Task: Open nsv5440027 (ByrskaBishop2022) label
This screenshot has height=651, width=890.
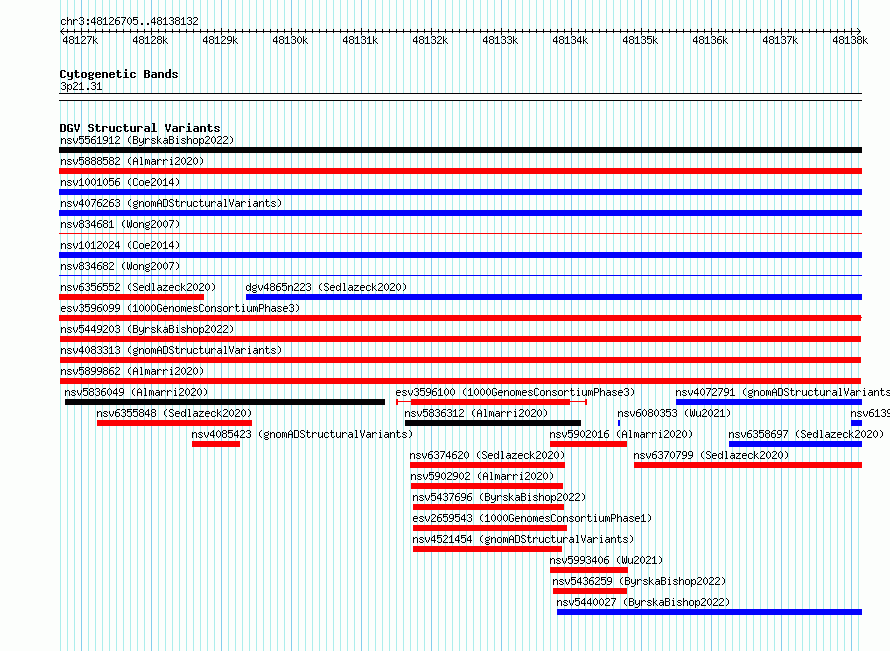Action: point(643,602)
